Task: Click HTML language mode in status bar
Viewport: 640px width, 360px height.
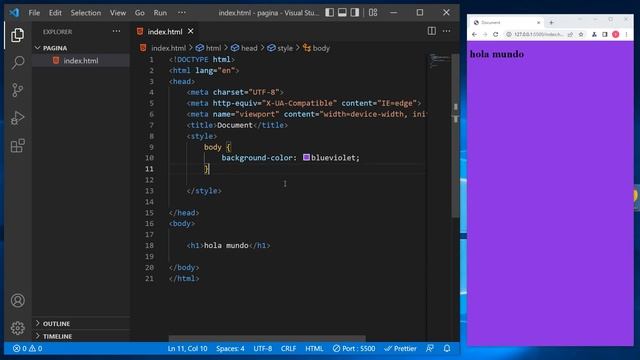Action: pyautogui.click(x=314, y=349)
